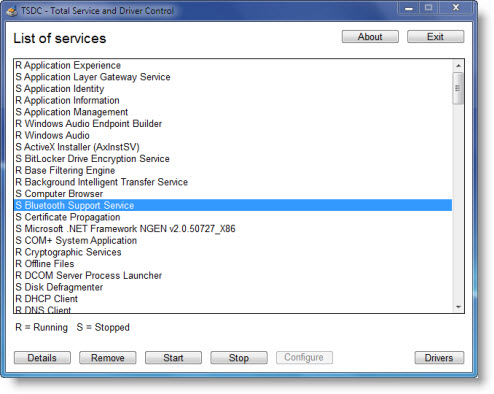Select Background Intelligent Transfer Service
Screen dimensions: 494x394
click(x=233, y=182)
